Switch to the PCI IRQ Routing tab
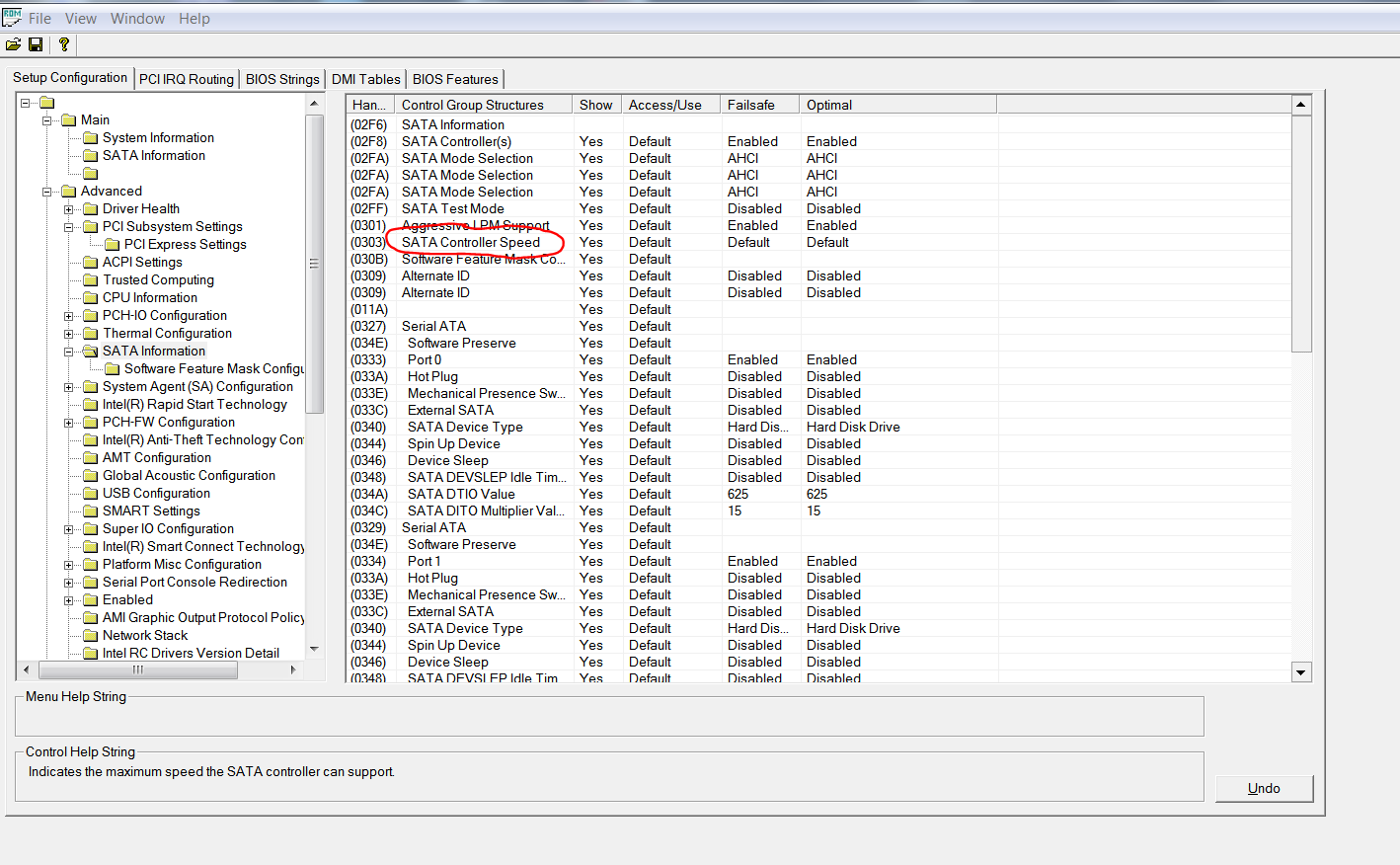 [x=187, y=79]
